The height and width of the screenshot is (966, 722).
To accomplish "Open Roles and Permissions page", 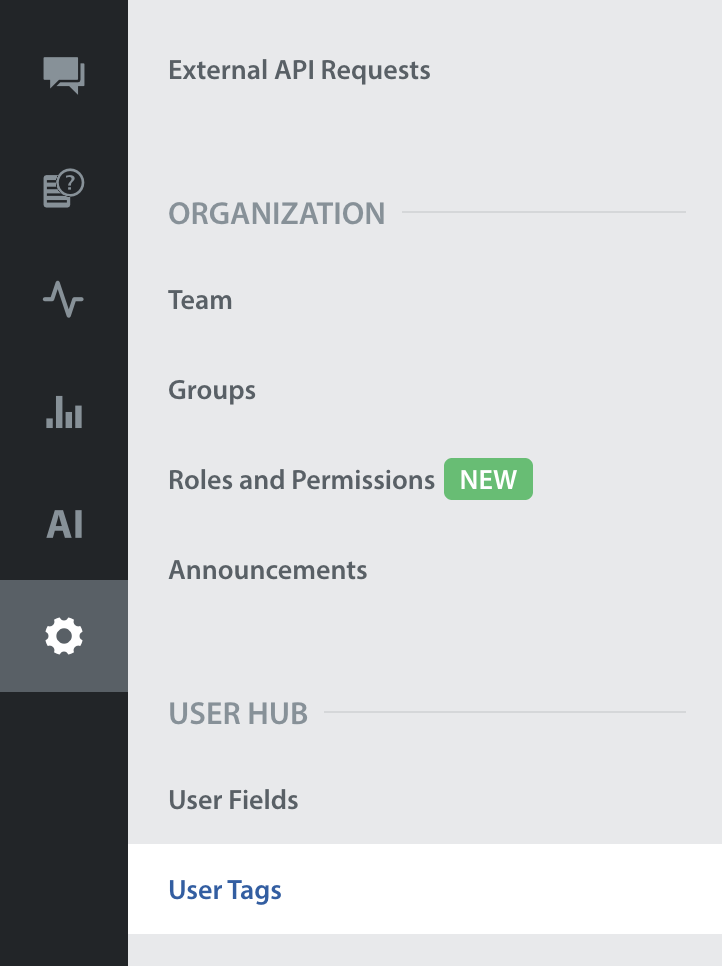I will click(x=301, y=480).
